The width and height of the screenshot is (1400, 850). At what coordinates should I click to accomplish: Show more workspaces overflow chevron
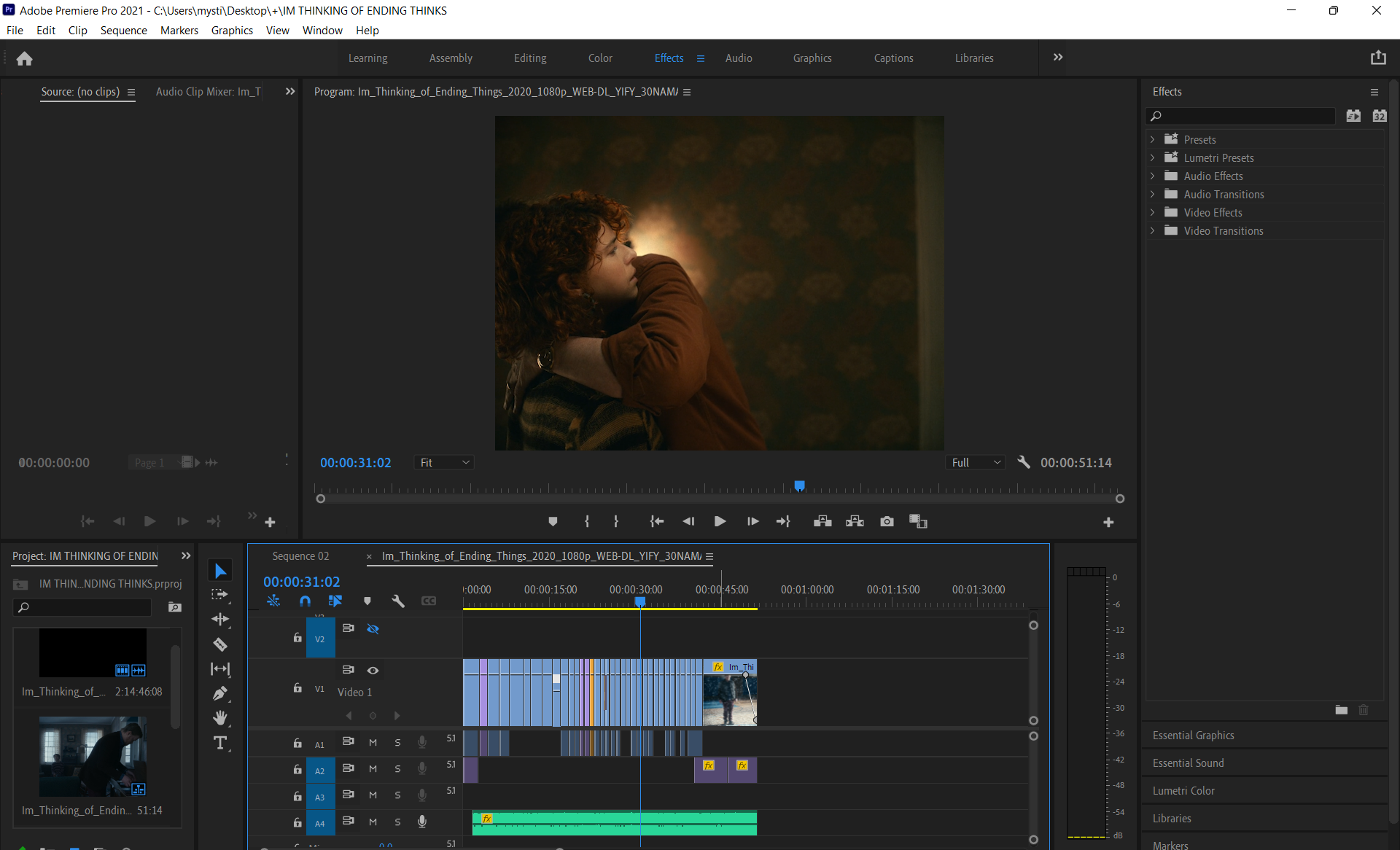(x=1058, y=58)
